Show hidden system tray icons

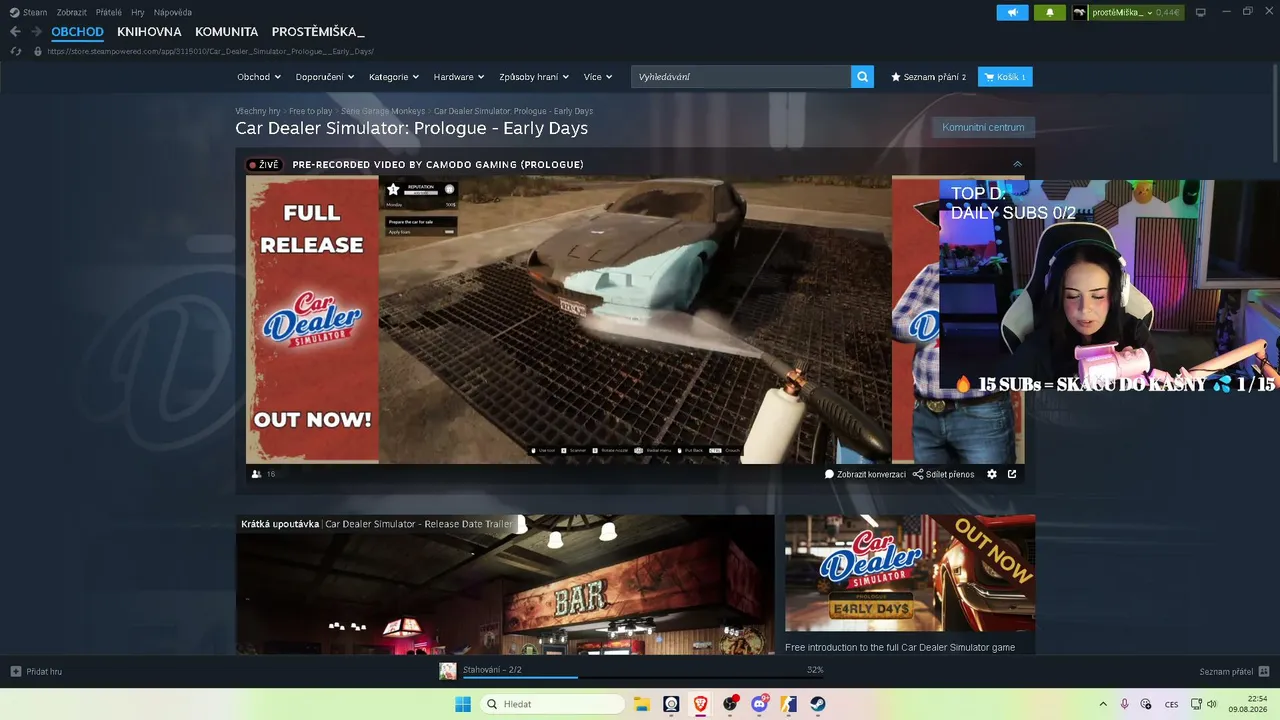pyautogui.click(x=1103, y=704)
